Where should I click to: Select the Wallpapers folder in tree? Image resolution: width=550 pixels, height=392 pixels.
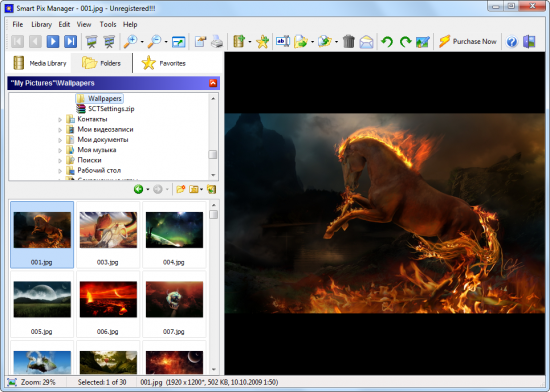point(100,99)
